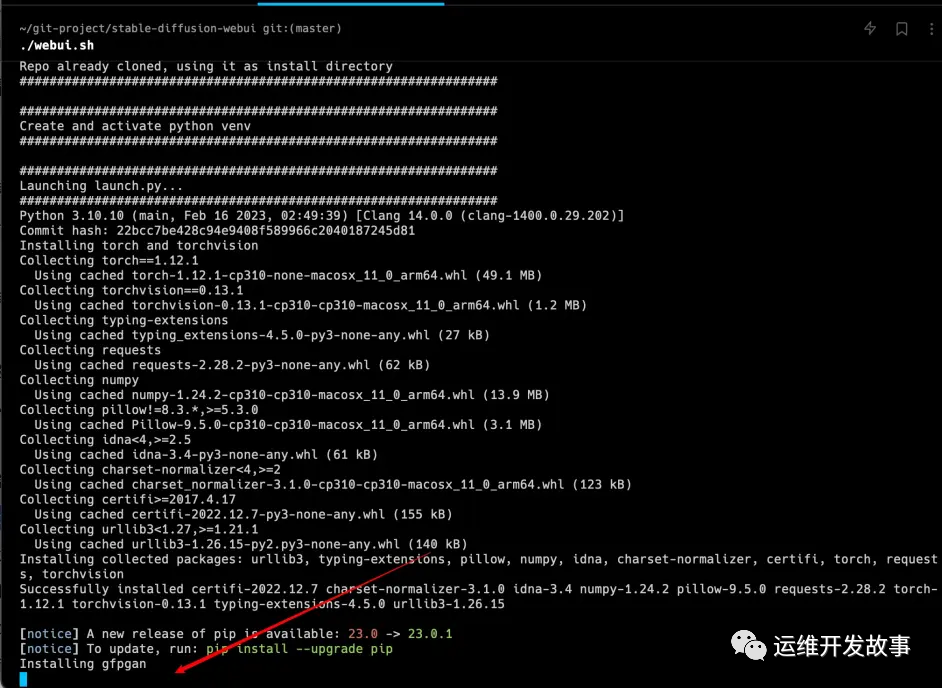
Task: Click the 'Installing collected packages: urllib3...' line
Action: [x=478, y=567]
